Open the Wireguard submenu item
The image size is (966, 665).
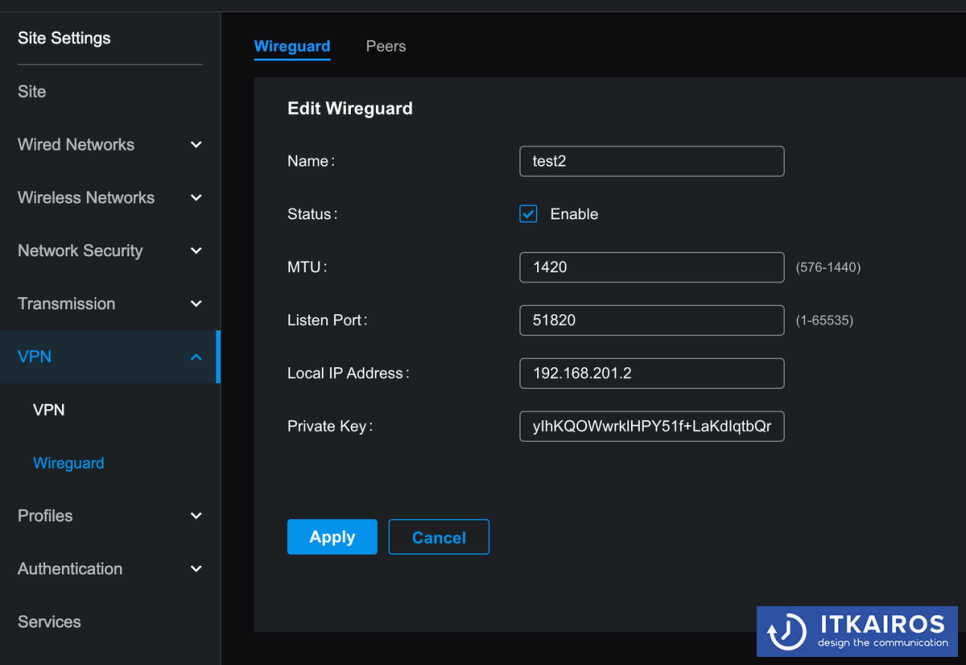[x=68, y=463]
